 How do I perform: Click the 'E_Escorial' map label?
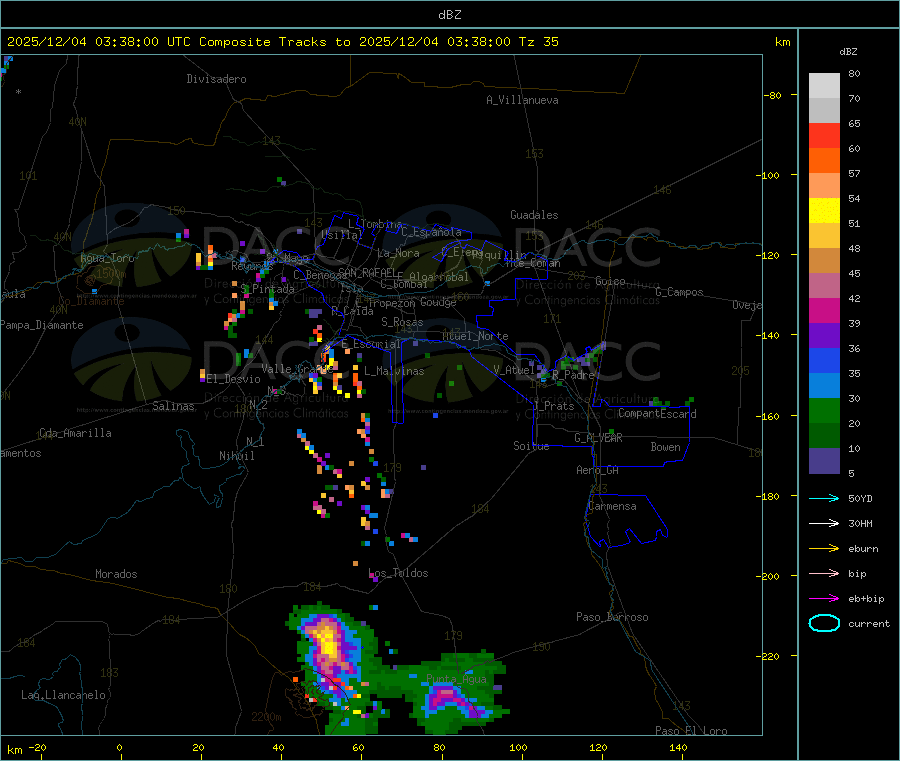point(371,344)
